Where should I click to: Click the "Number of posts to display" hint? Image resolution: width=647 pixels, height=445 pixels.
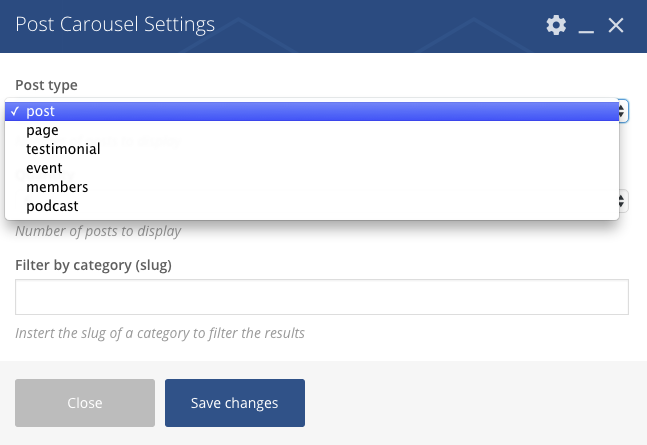click(98, 232)
